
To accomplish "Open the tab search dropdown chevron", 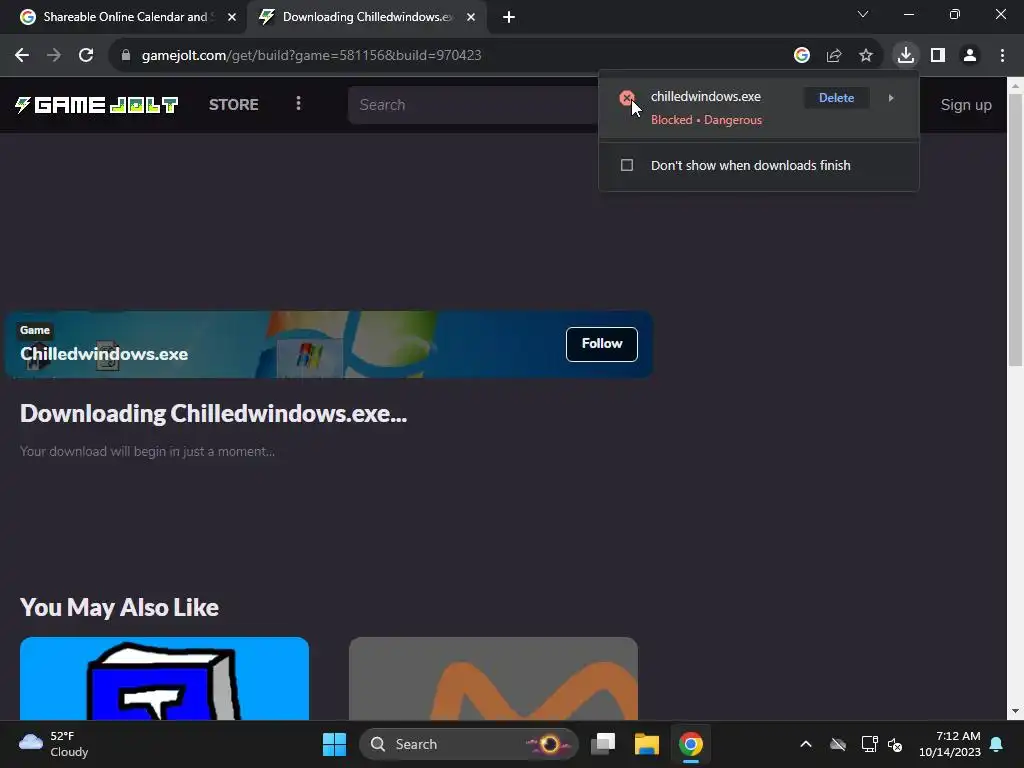I will tap(863, 14).
